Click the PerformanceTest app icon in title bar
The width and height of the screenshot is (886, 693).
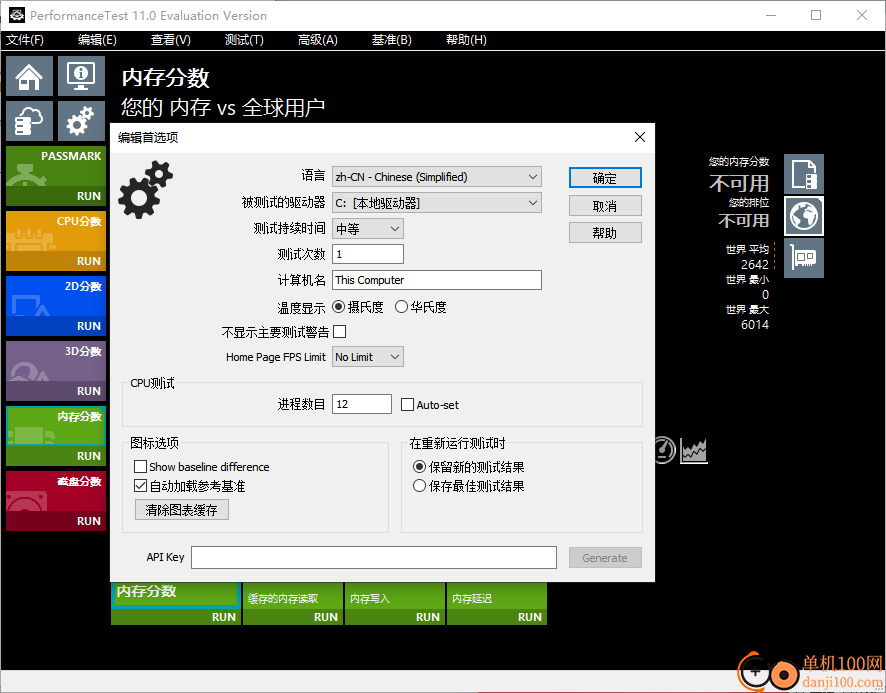[17, 15]
